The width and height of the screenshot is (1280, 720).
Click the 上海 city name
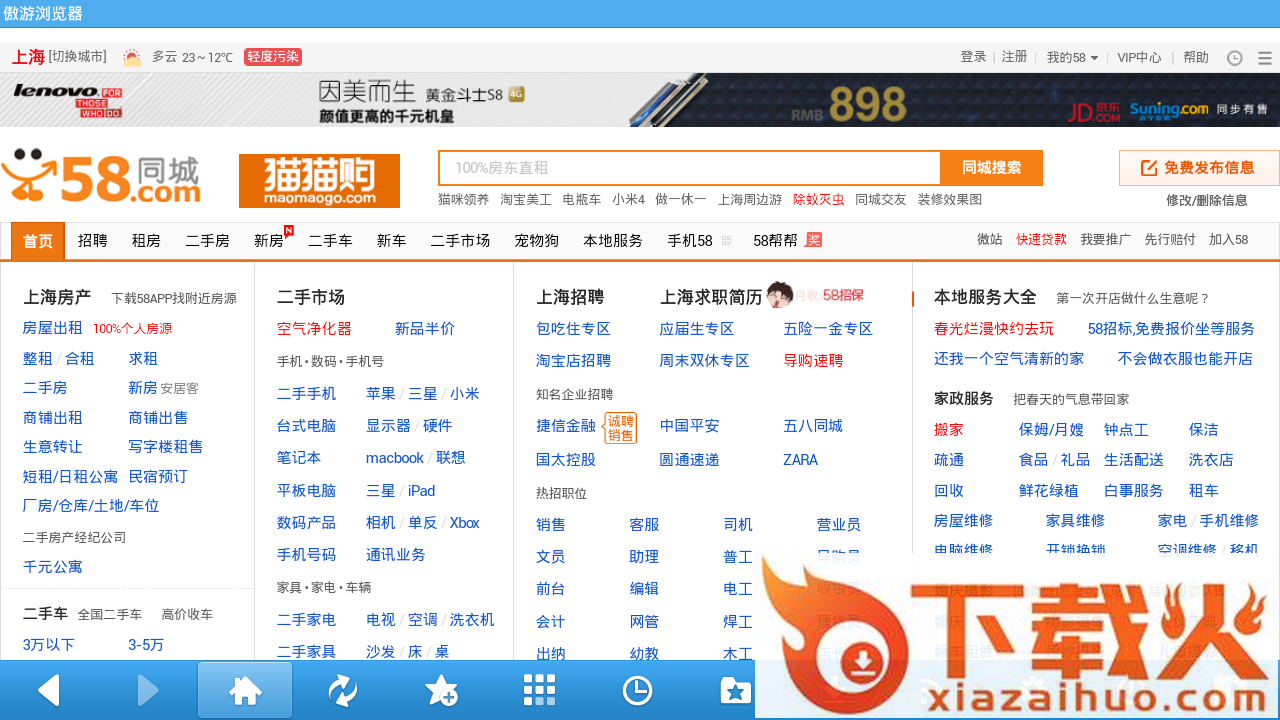coord(28,57)
